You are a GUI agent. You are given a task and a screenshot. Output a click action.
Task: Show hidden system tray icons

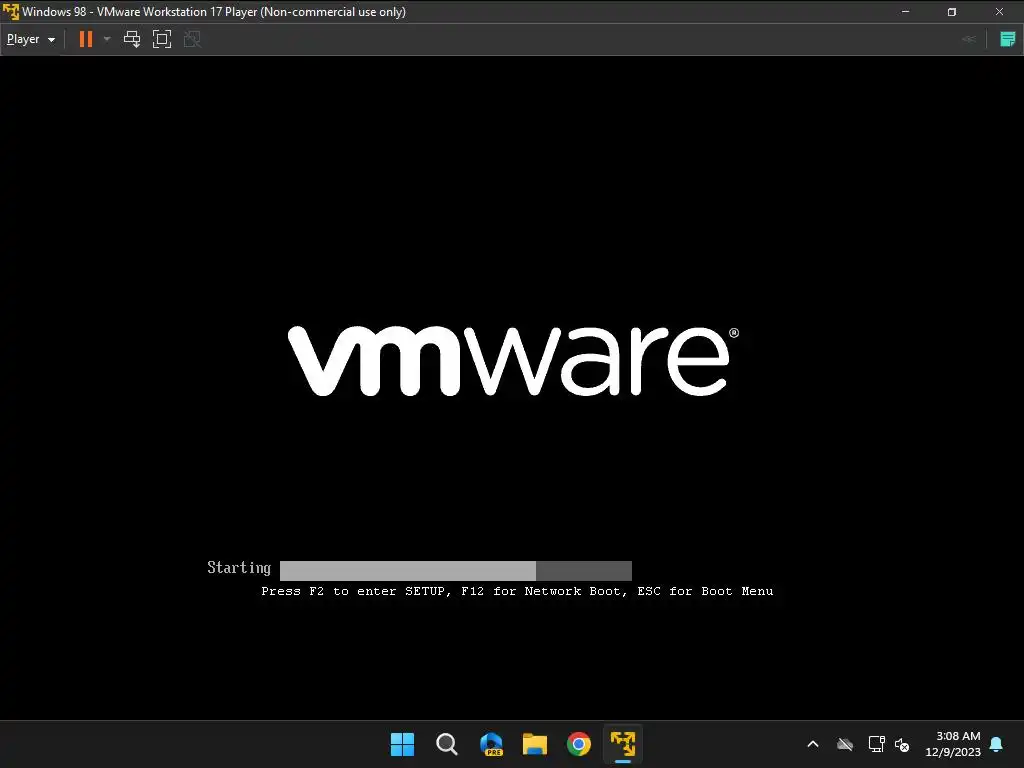pyautogui.click(x=813, y=744)
